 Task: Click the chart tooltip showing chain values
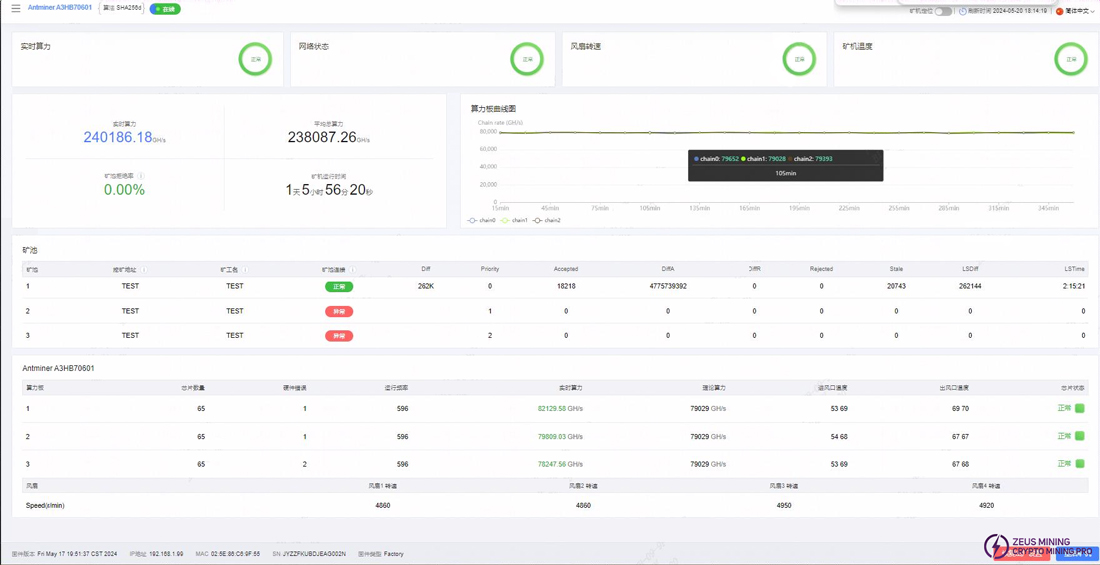click(785, 165)
